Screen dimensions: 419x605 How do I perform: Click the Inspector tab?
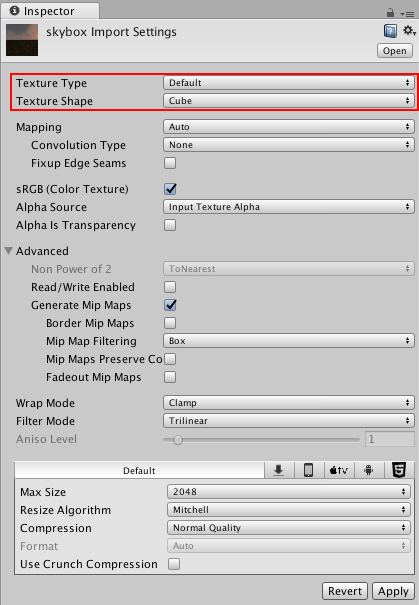[x=49, y=11]
